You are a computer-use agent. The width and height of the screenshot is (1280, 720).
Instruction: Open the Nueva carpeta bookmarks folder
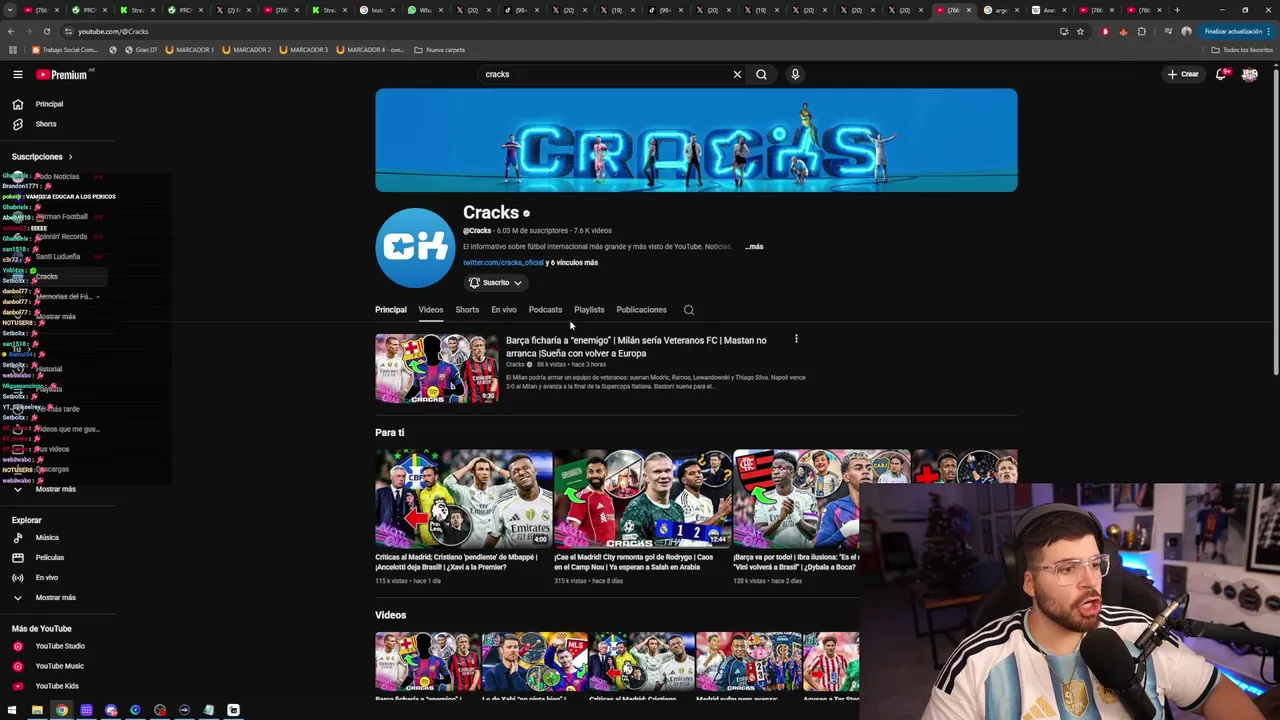(x=439, y=50)
